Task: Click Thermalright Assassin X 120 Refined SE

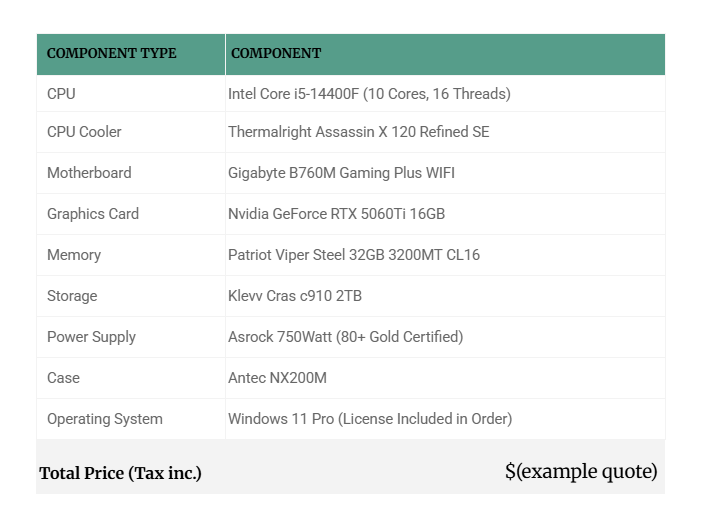Action: coord(358,132)
